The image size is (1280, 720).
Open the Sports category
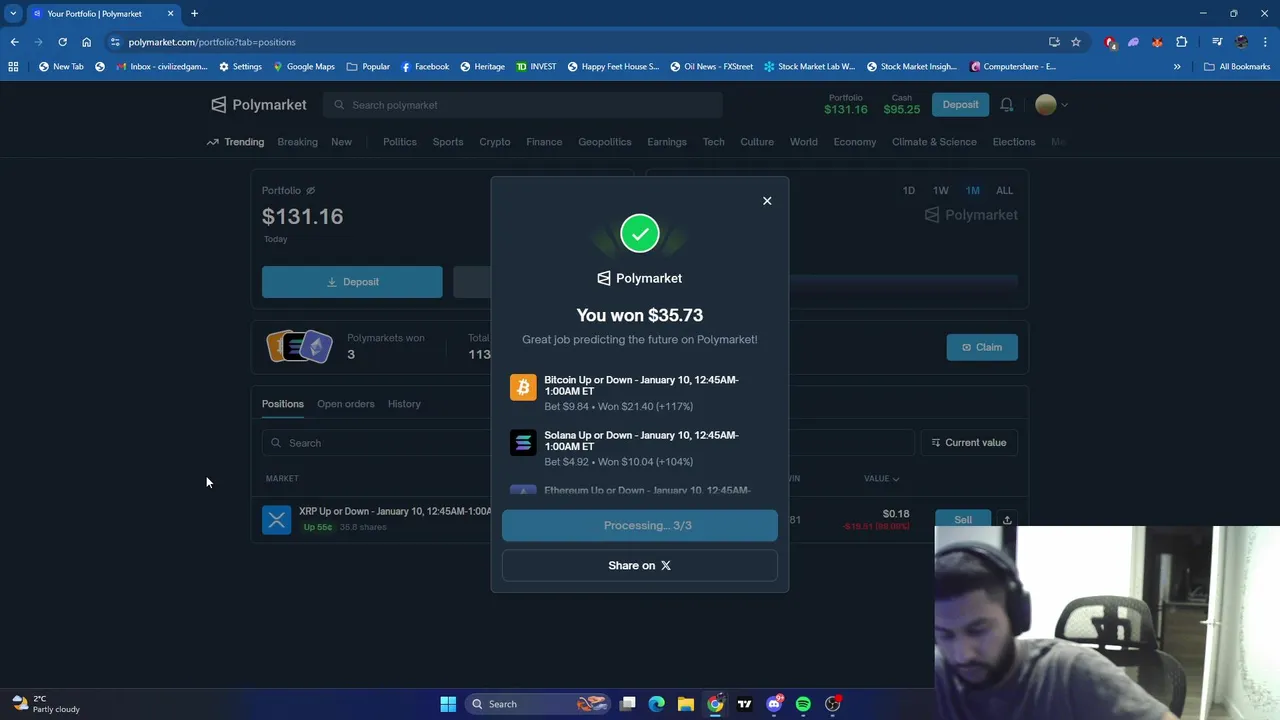click(x=448, y=142)
